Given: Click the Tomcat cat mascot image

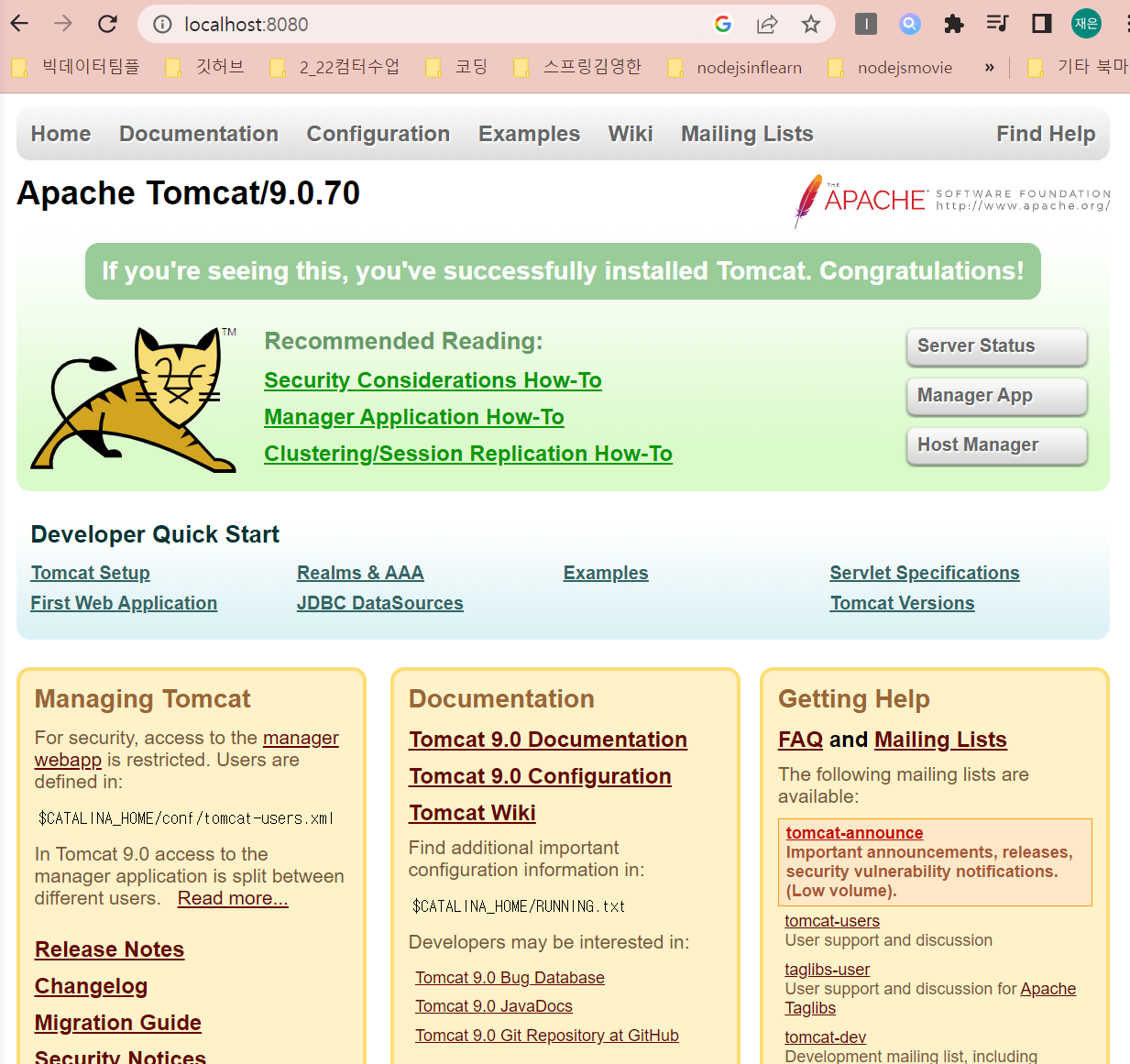Looking at the screenshot, I should [x=134, y=400].
